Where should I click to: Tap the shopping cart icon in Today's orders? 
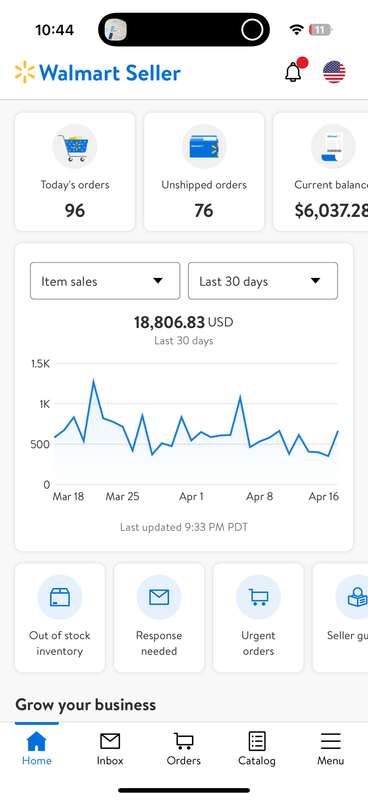tap(75, 147)
